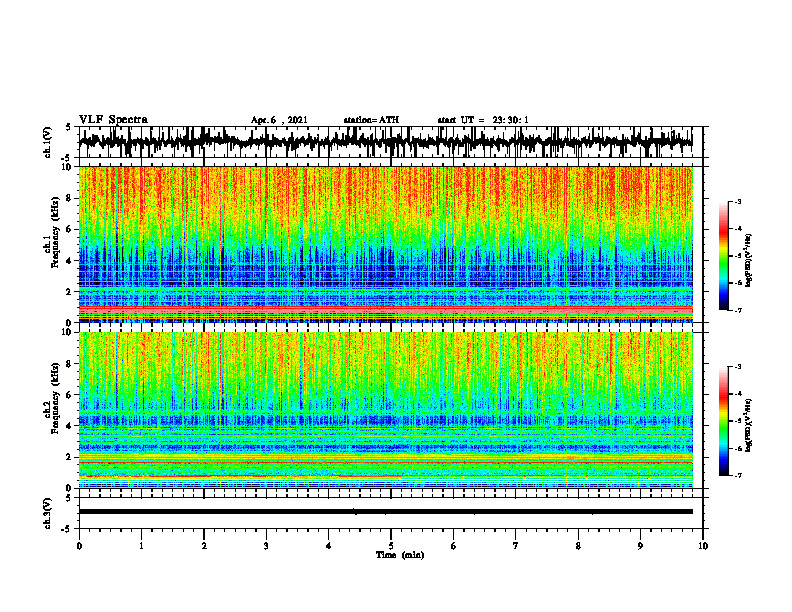Click the ch.2 colorbar log(PSD) unit label
This screenshot has width=792, height=612.
(749, 425)
